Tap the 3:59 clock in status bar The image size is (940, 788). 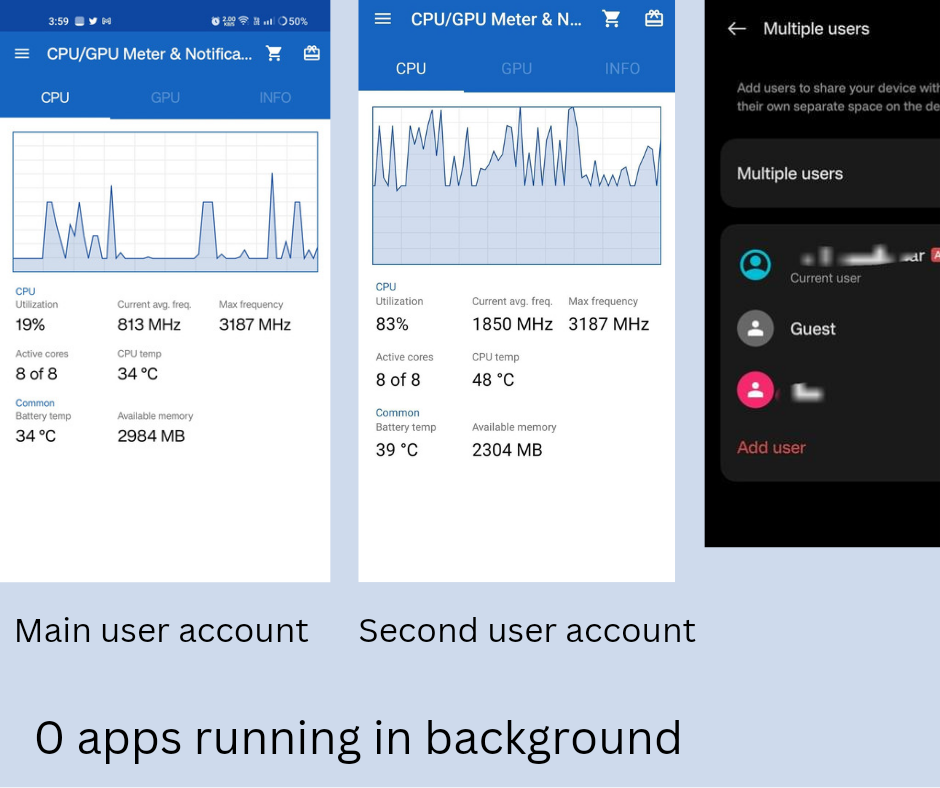(58, 22)
